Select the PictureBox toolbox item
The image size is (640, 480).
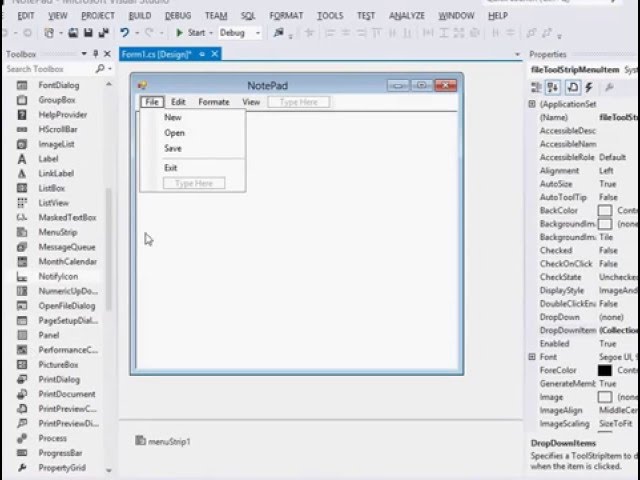[53, 364]
